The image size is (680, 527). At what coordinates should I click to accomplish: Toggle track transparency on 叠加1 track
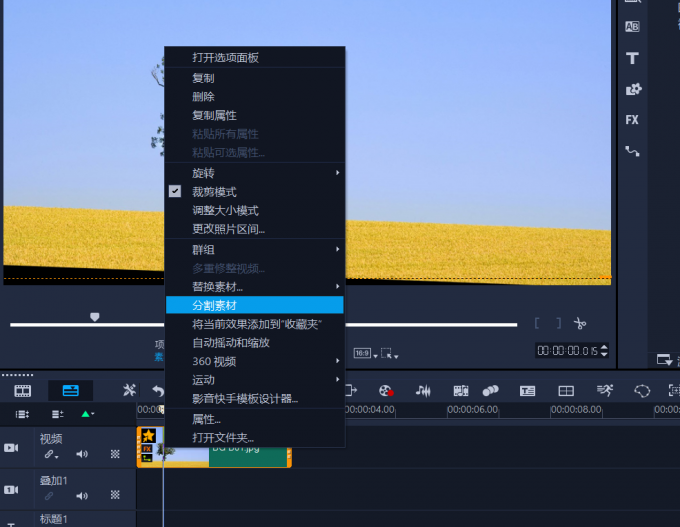click(x=115, y=495)
